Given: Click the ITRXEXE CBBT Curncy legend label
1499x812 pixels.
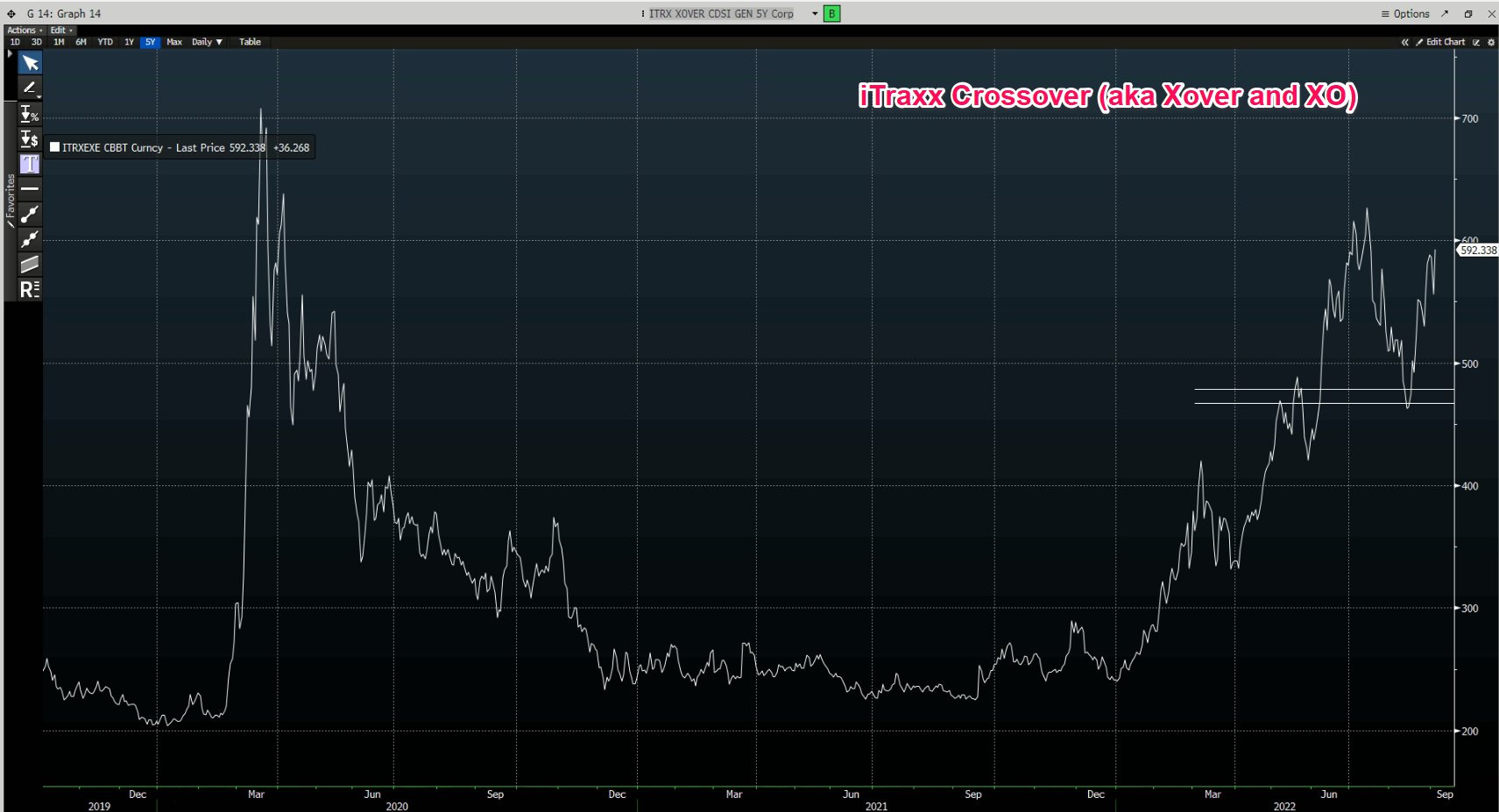Looking at the screenshot, I should point(112,148).
